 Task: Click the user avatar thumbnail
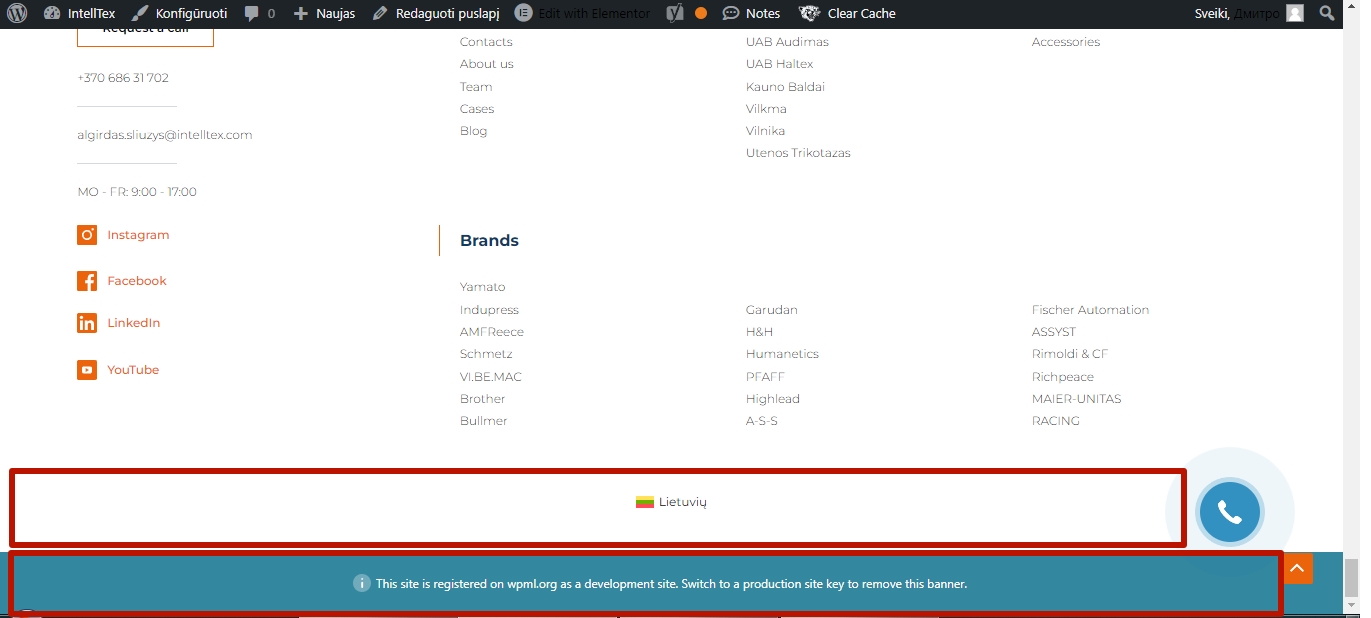click(x=1295, y=13)
